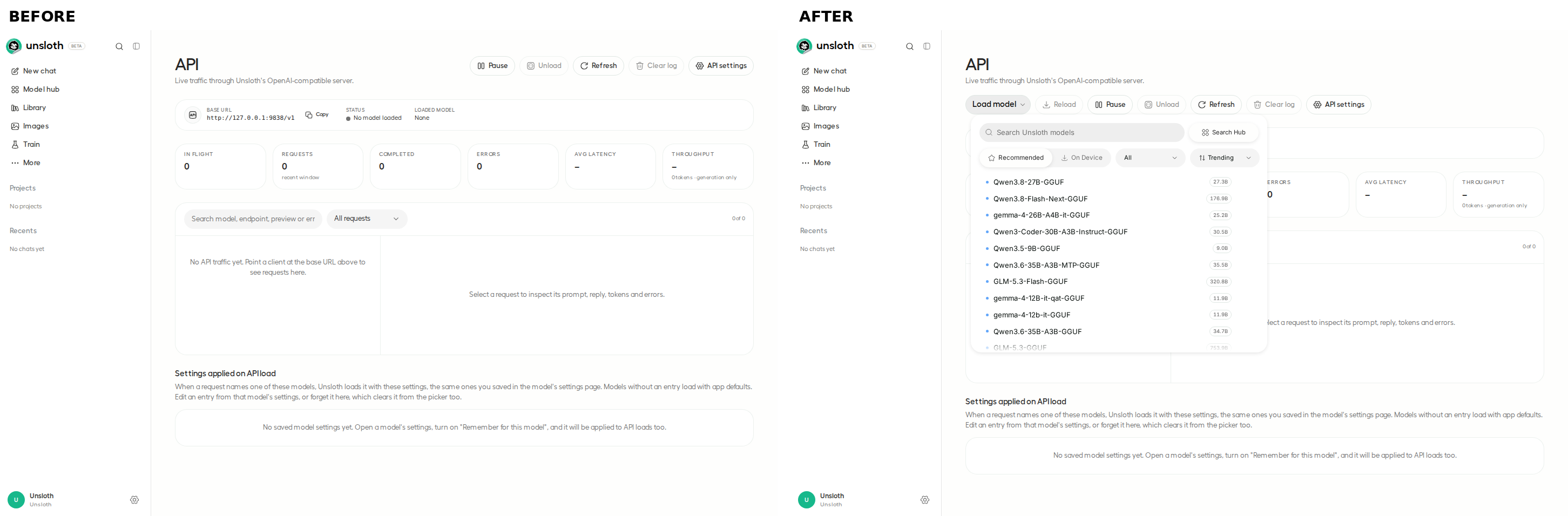Open Images in the AFTER sidebar

[820, 126]
